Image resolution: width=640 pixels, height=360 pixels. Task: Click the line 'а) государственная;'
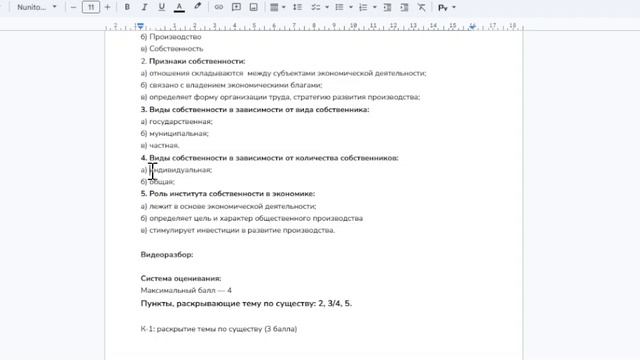click(177, 122)
